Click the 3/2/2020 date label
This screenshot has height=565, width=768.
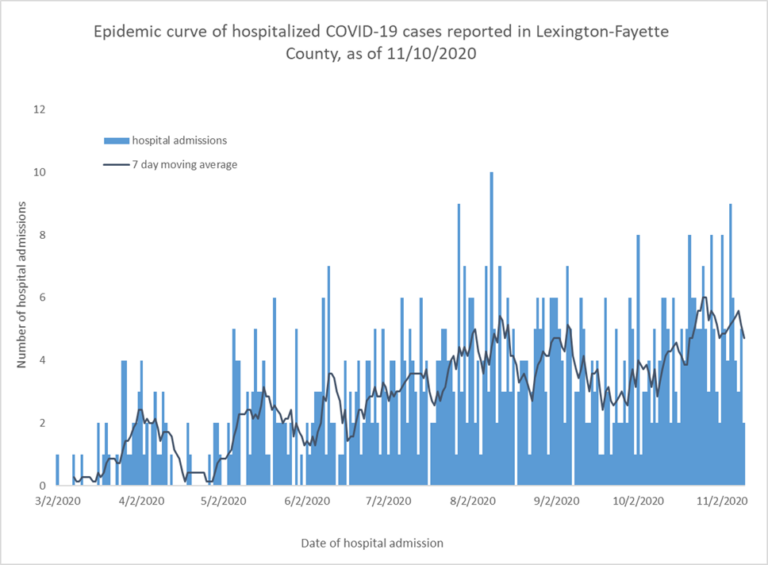[56, 500]
